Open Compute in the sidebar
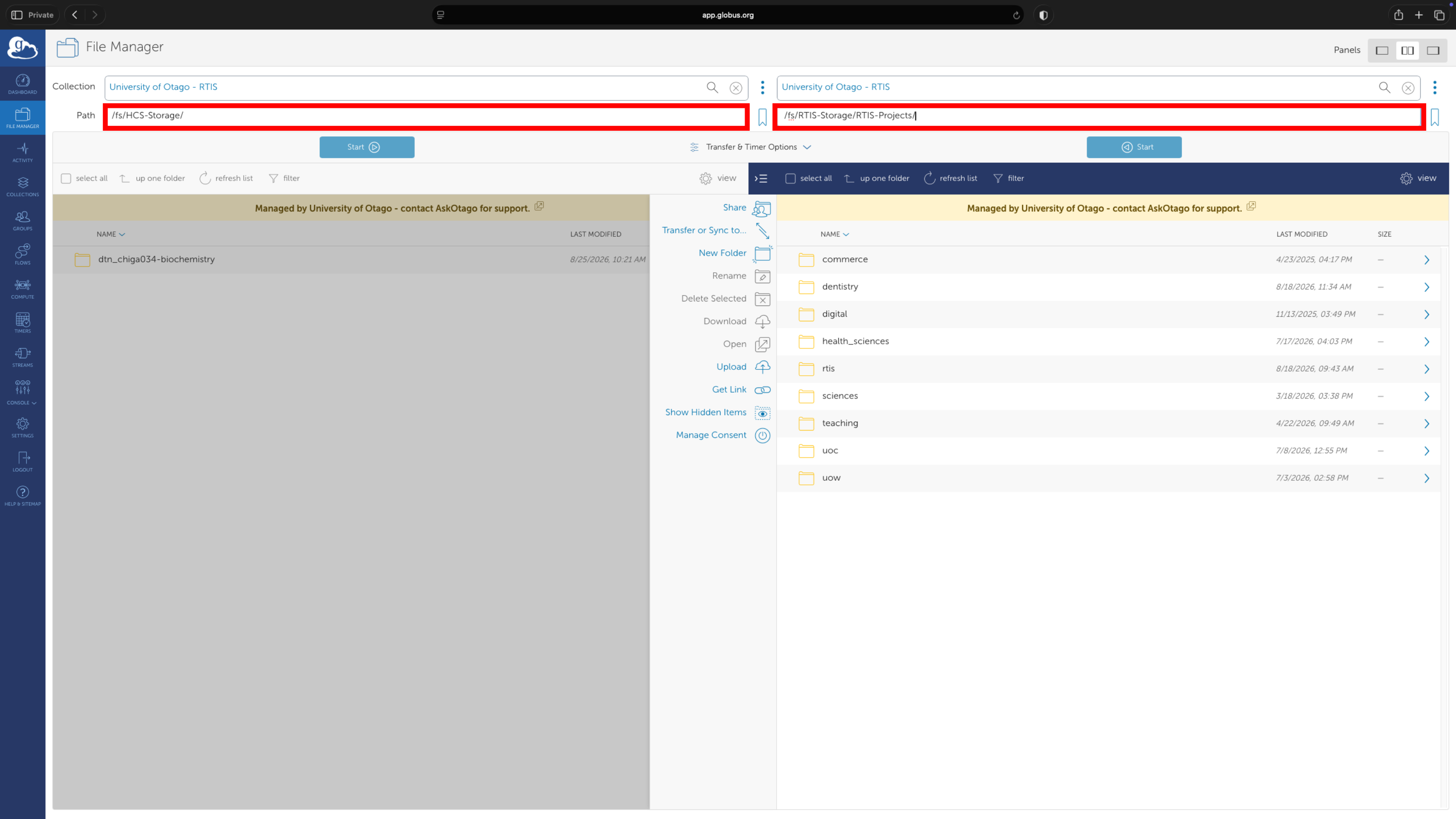1456x819 pixels. coord(22,288)
